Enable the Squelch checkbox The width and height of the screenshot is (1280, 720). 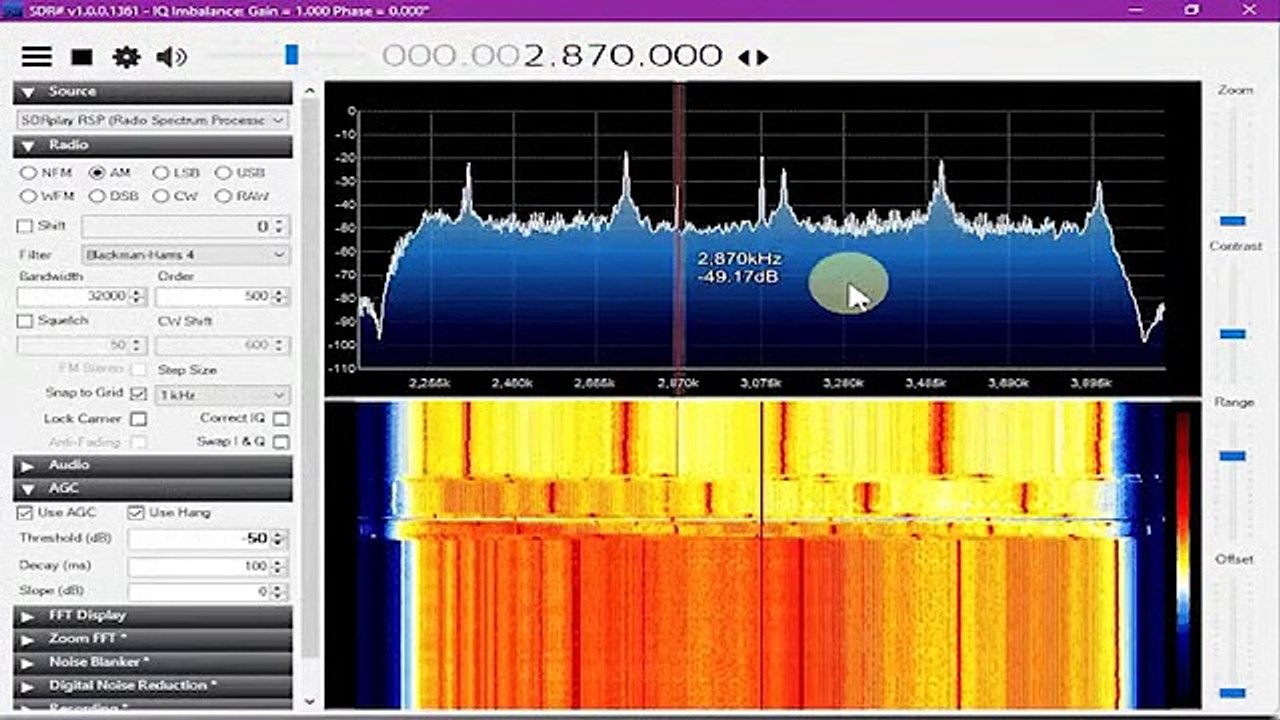pos(25,321)
